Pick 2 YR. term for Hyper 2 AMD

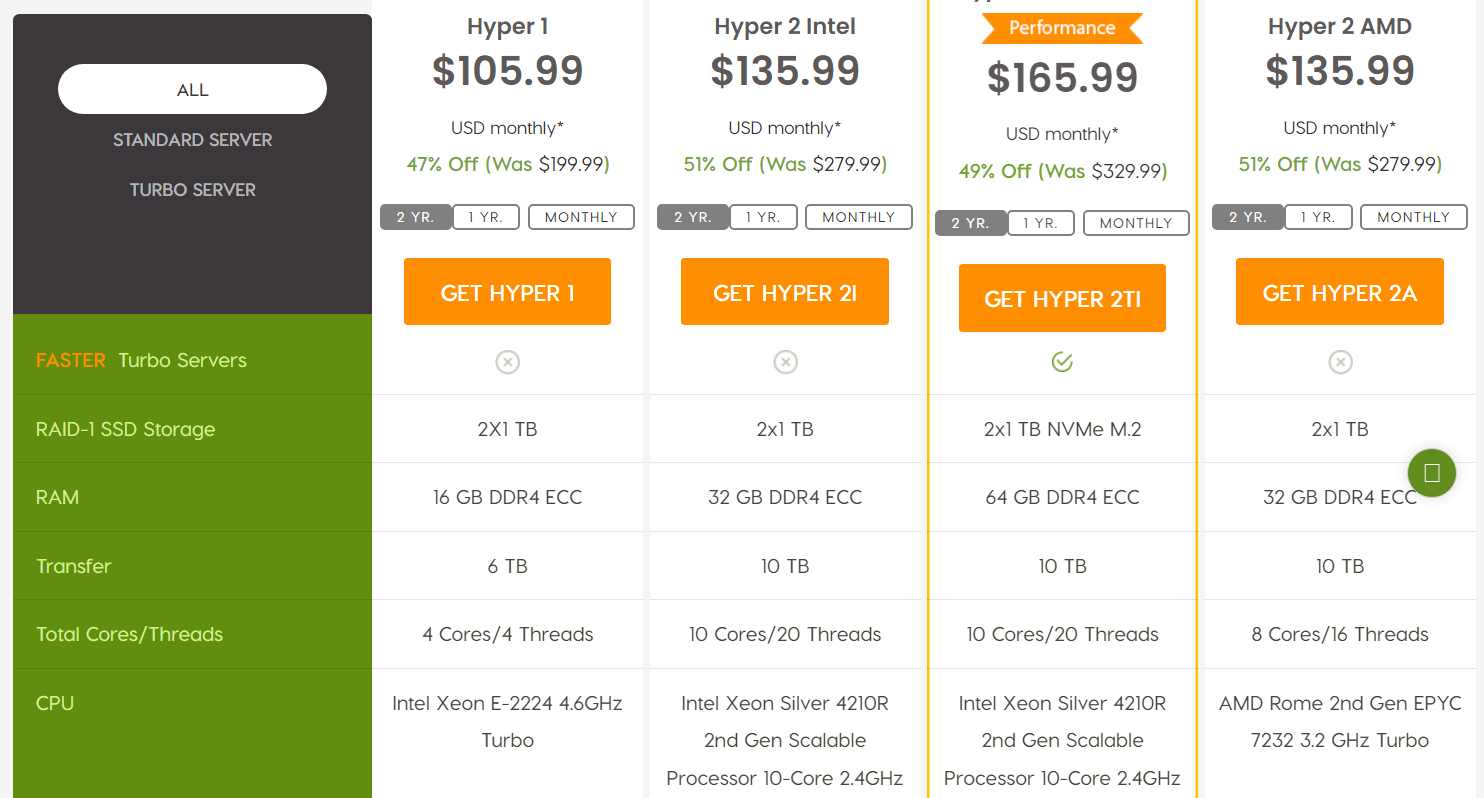point(1248,217)
